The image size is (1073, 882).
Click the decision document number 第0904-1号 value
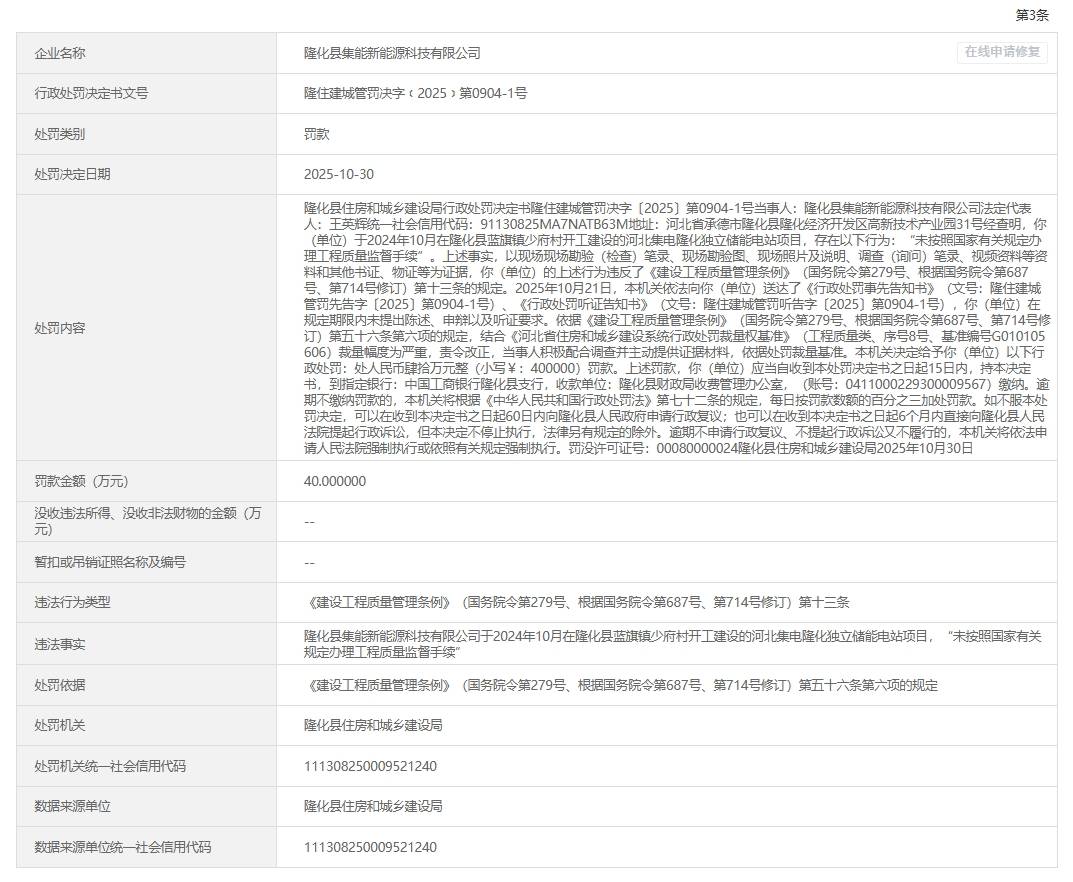pyautogui.click(x=415, y=93)
